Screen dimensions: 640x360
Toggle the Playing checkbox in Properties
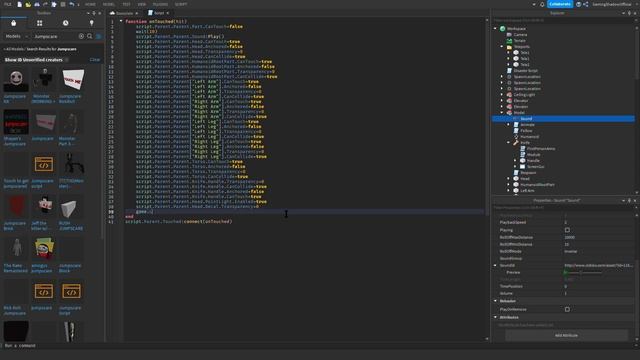[x=567, y=230]
